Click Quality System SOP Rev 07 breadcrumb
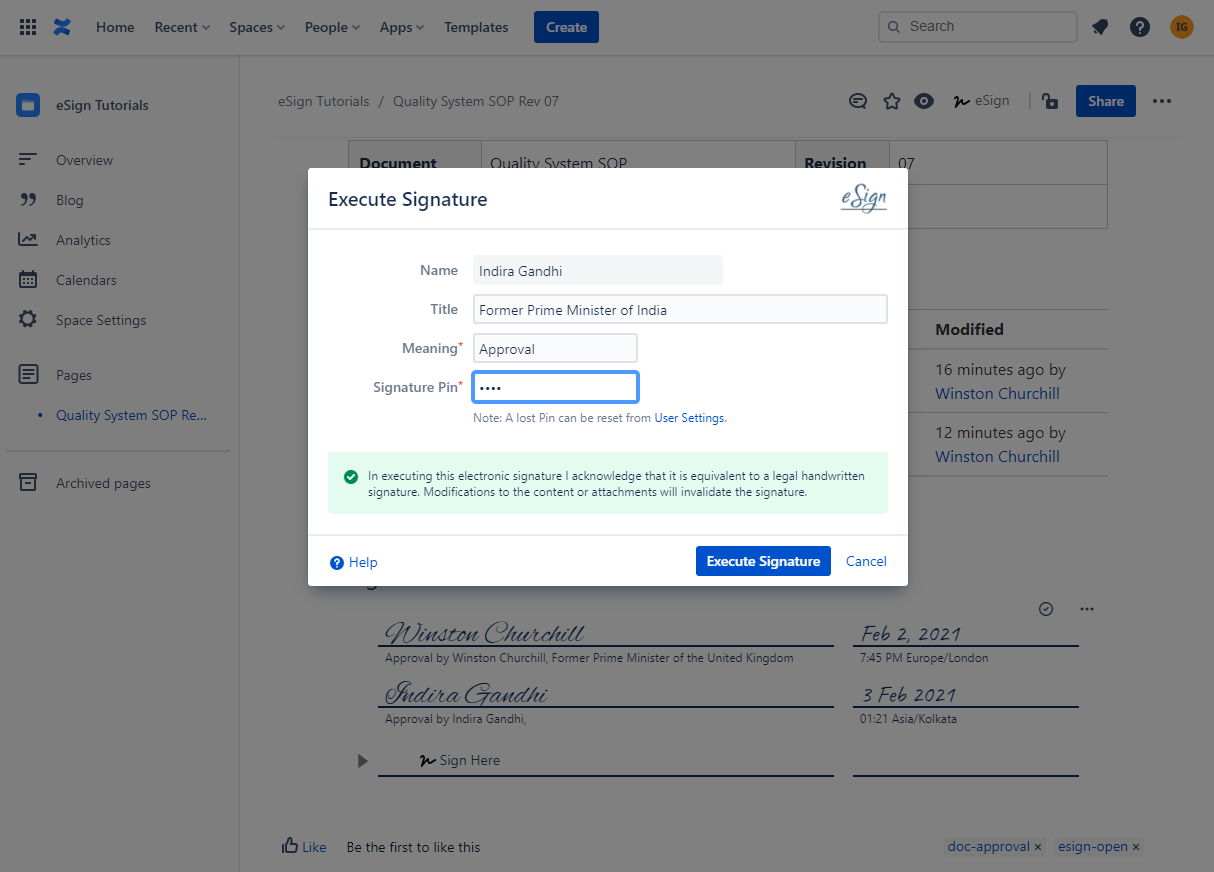The image size is (1214, 872). tap(476, 101)
